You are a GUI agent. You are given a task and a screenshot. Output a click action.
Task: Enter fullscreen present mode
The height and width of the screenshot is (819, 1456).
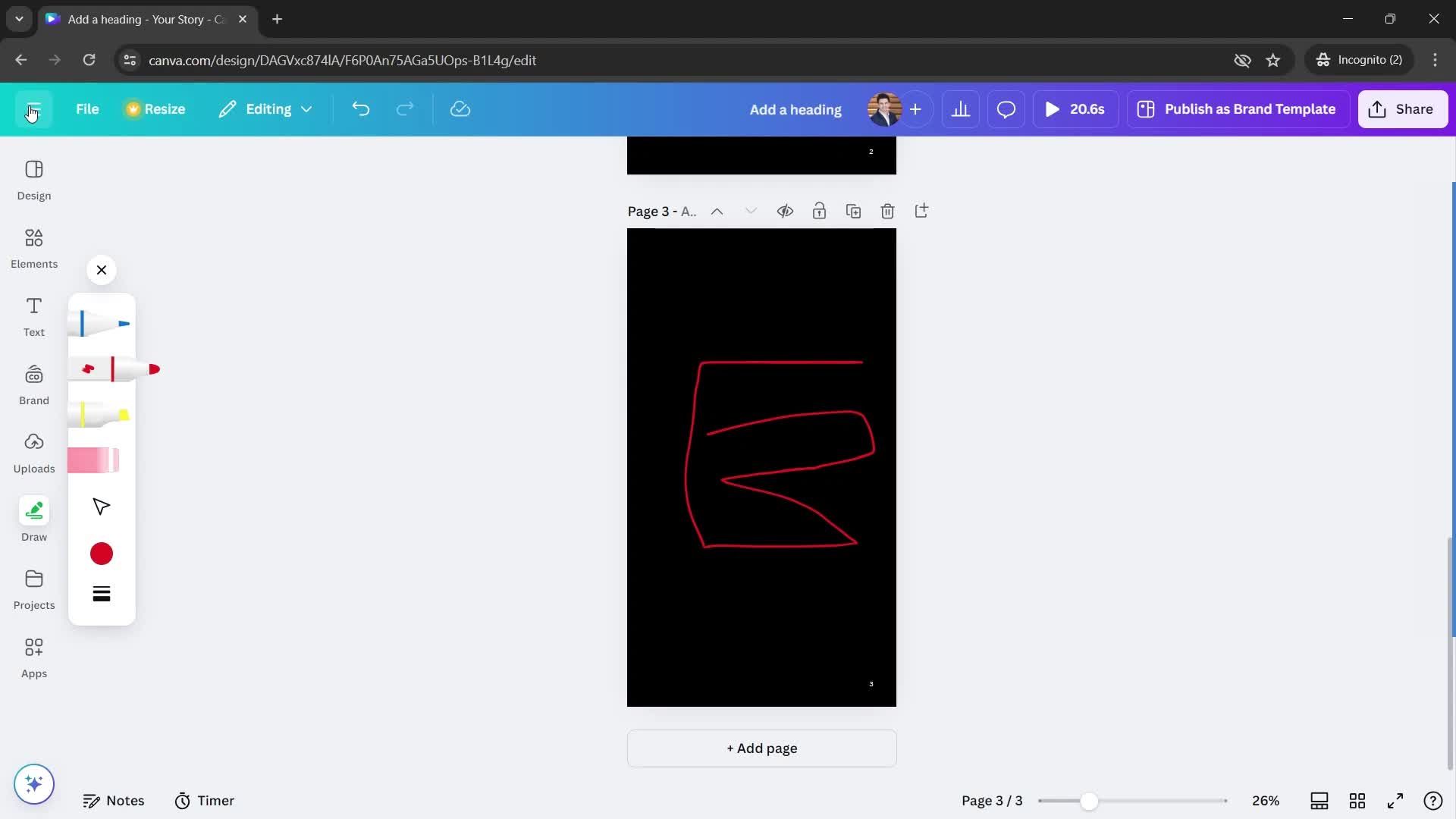[x=1395, y=801]
